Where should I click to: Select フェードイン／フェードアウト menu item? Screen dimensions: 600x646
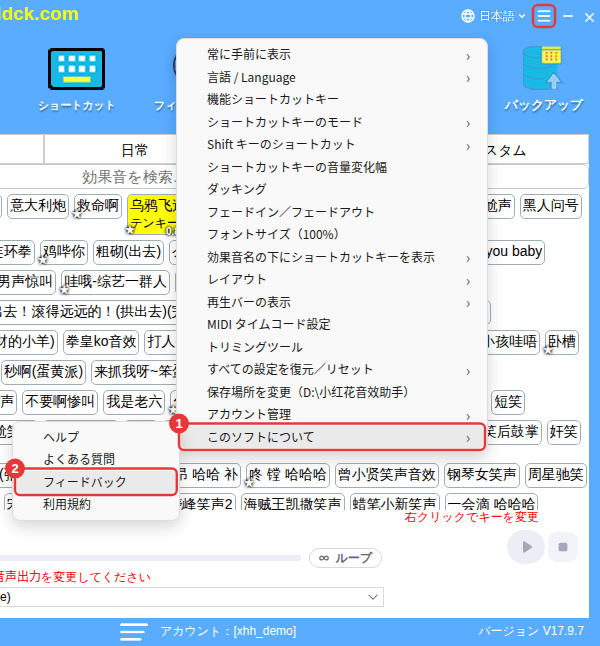[333, 212]
